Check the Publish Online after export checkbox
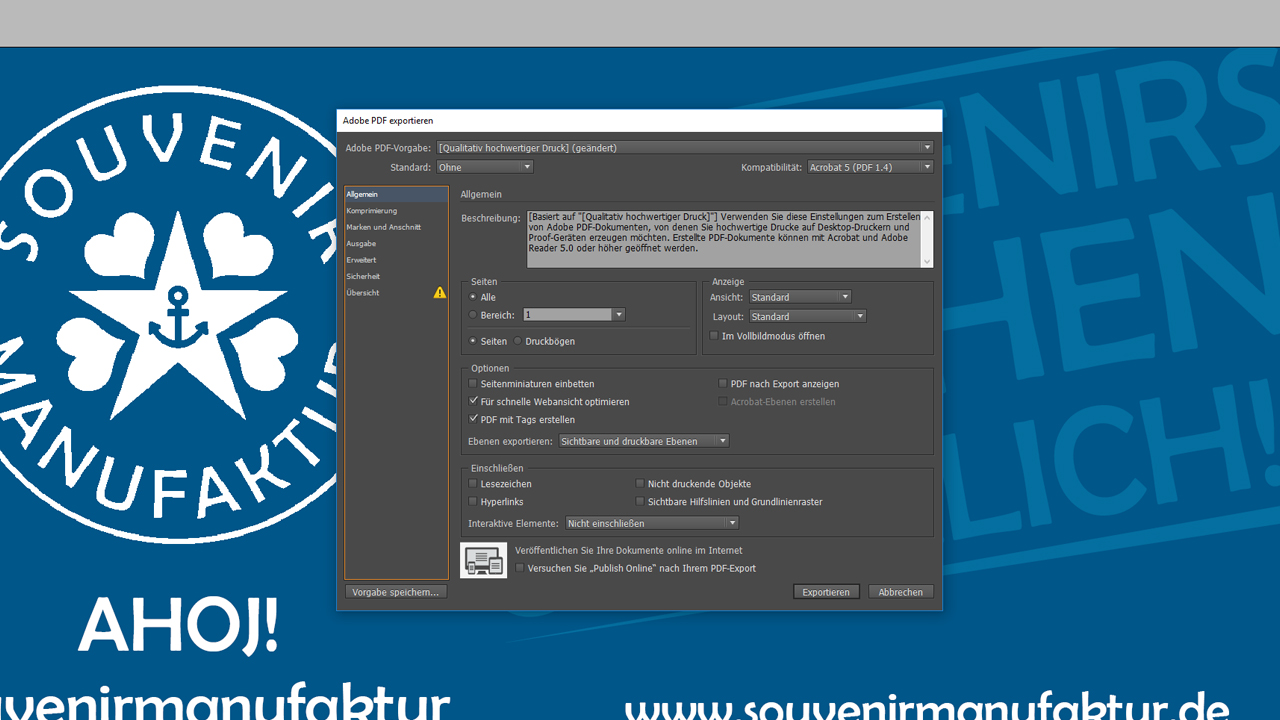 tap(520, 568)
